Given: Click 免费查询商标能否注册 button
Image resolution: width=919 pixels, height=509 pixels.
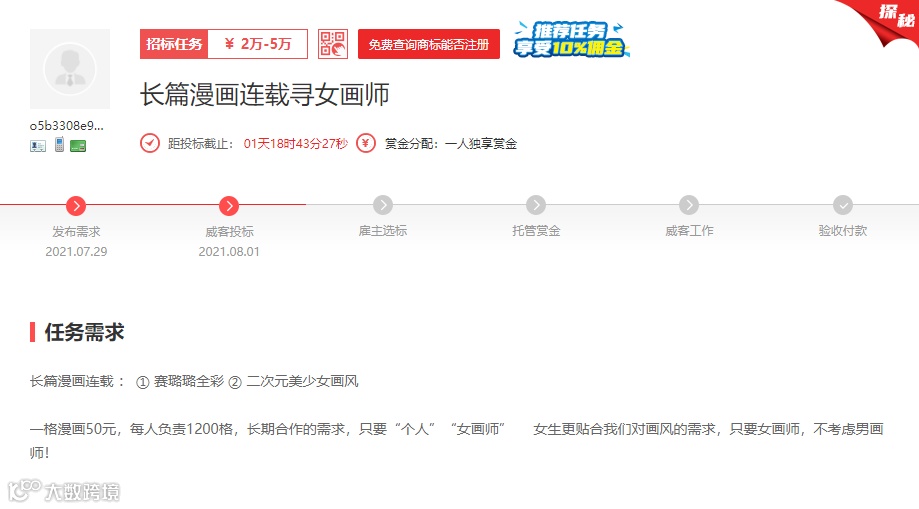Looking at the screenshot, I should click(x=428, y=44).
